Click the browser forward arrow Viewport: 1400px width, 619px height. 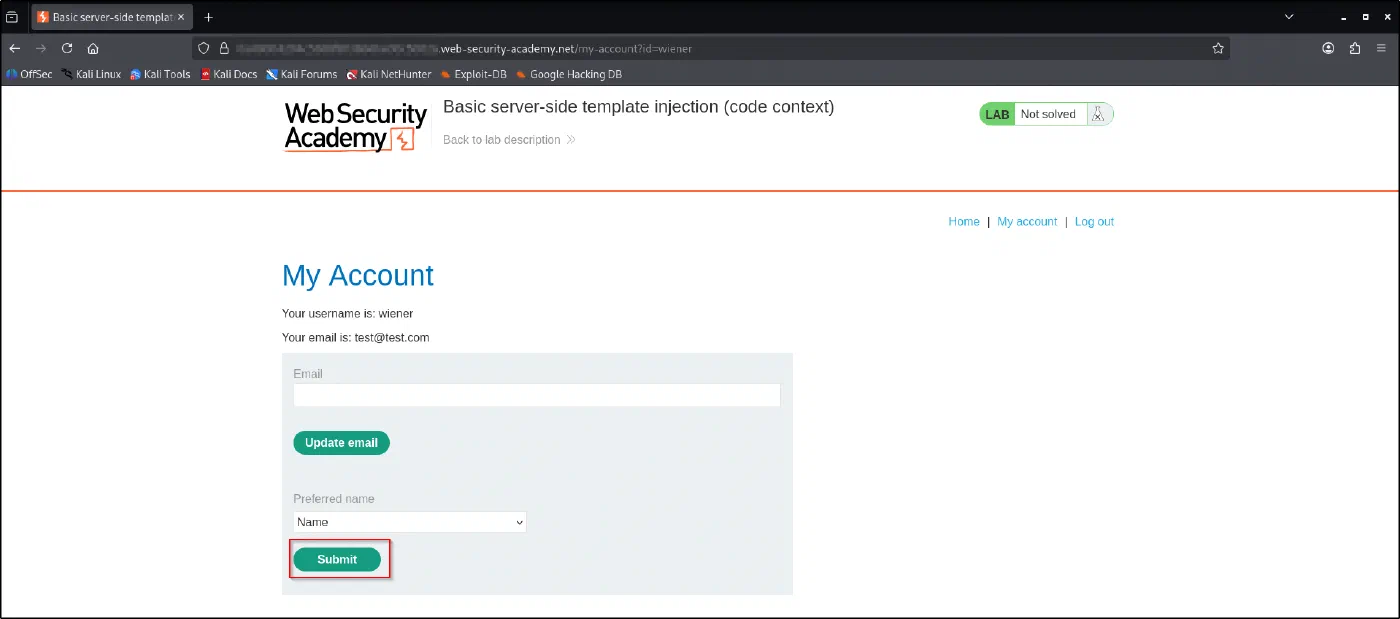(x=41, y=48)
